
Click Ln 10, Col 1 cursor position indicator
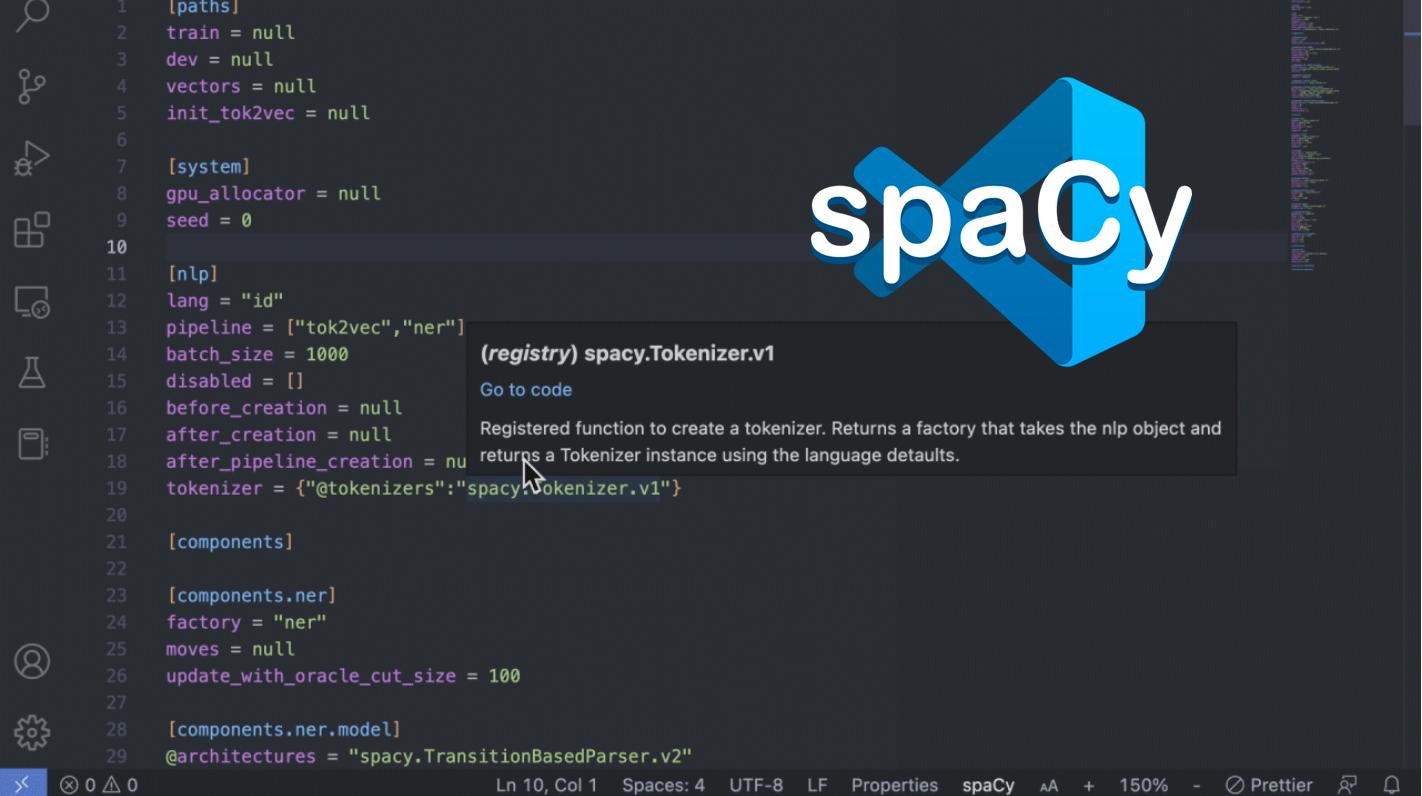(x=547, y=785)
